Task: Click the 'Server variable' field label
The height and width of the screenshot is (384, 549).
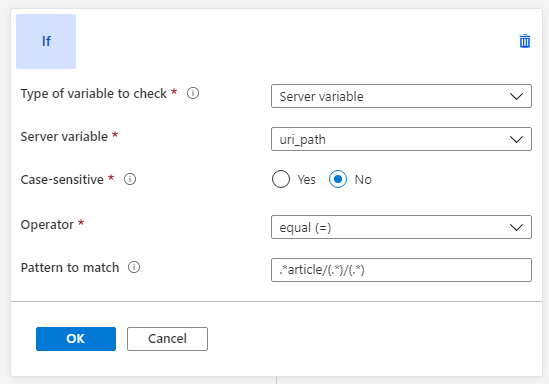Action: pos(64,137)
